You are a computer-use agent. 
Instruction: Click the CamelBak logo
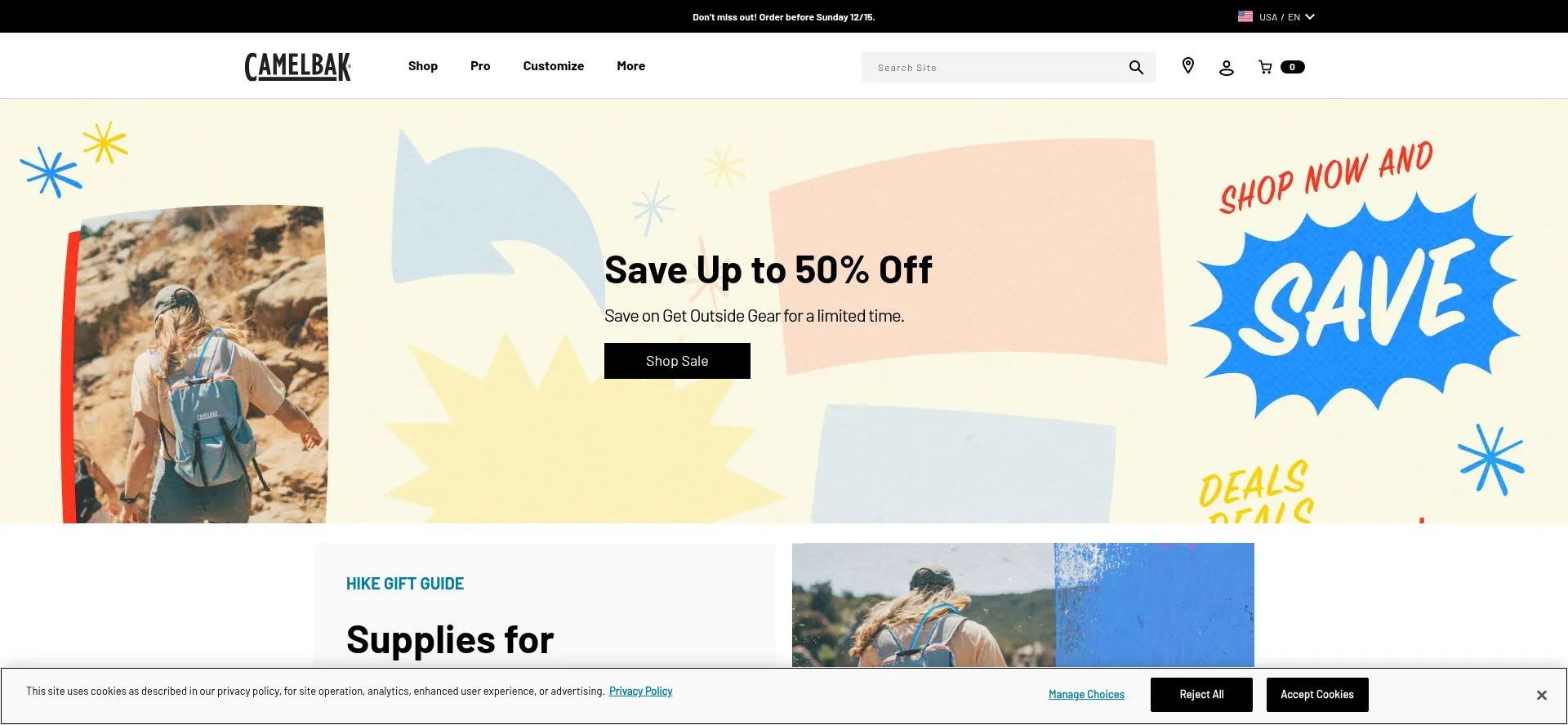(298, 67)
